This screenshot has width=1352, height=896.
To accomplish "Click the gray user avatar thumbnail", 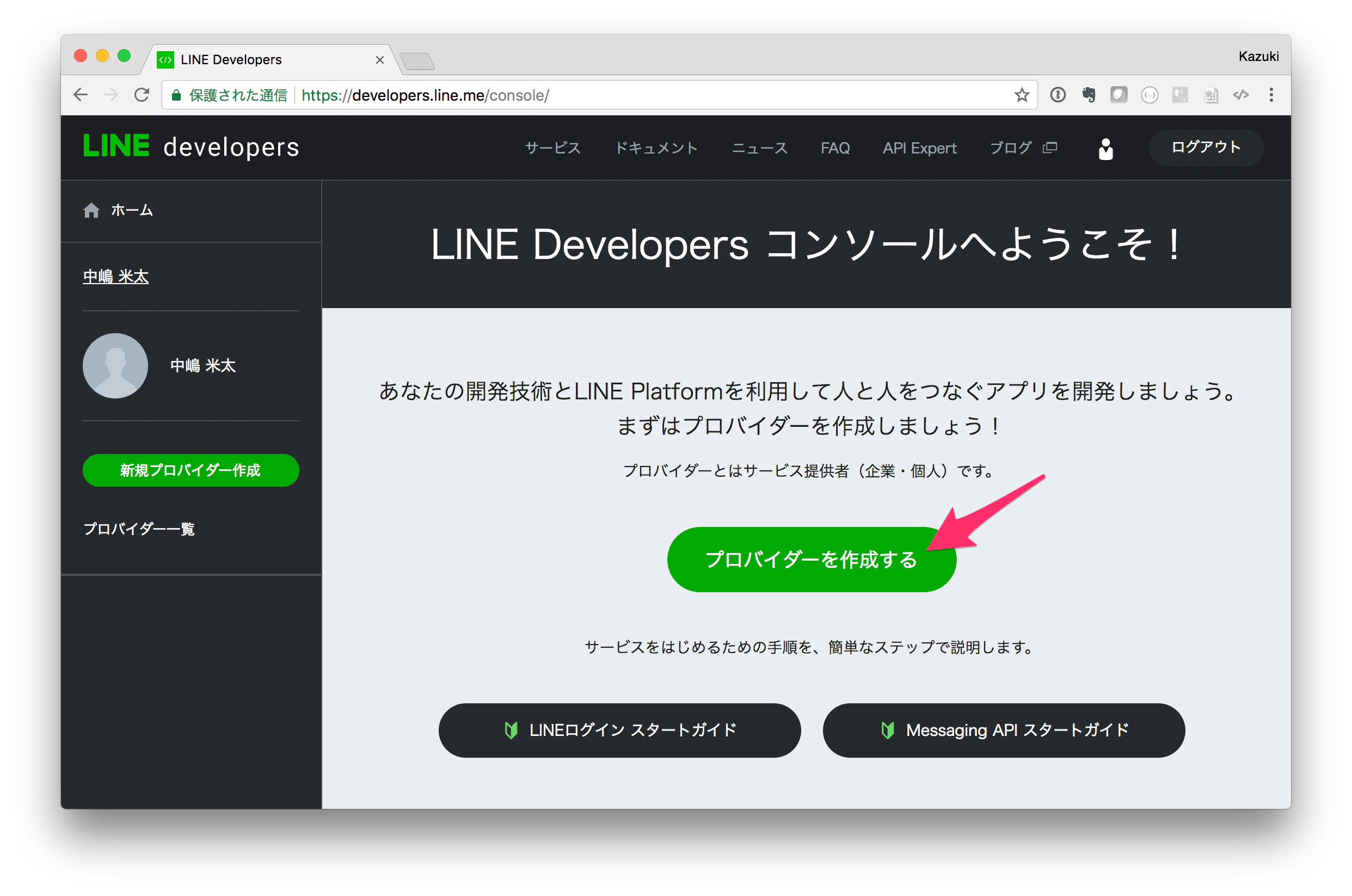I will click(x=115, y=366).
